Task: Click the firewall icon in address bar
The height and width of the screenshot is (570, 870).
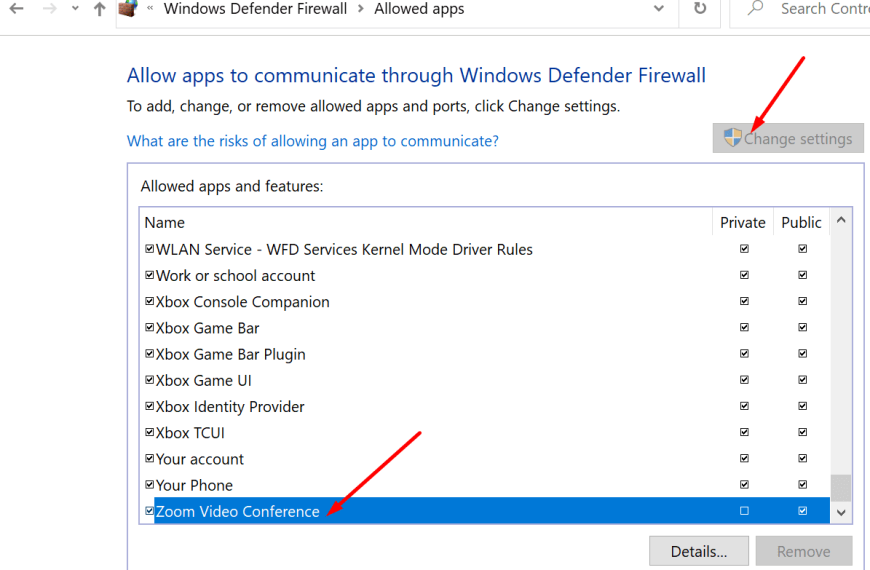Action: pyautogui.click(x=128, y=8)
